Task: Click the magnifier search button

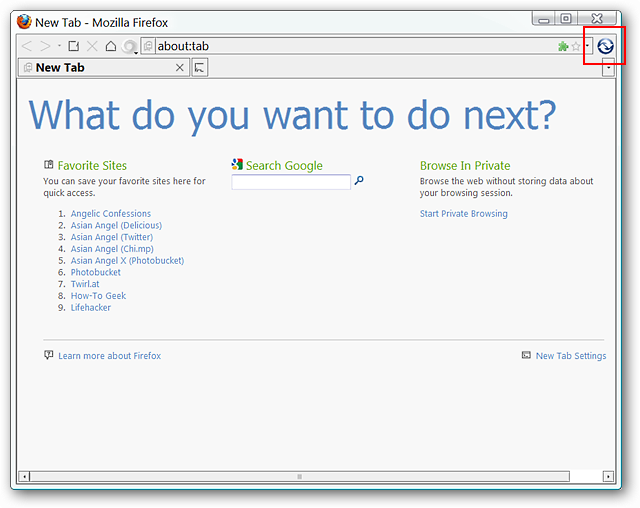Action: (359, 180)
